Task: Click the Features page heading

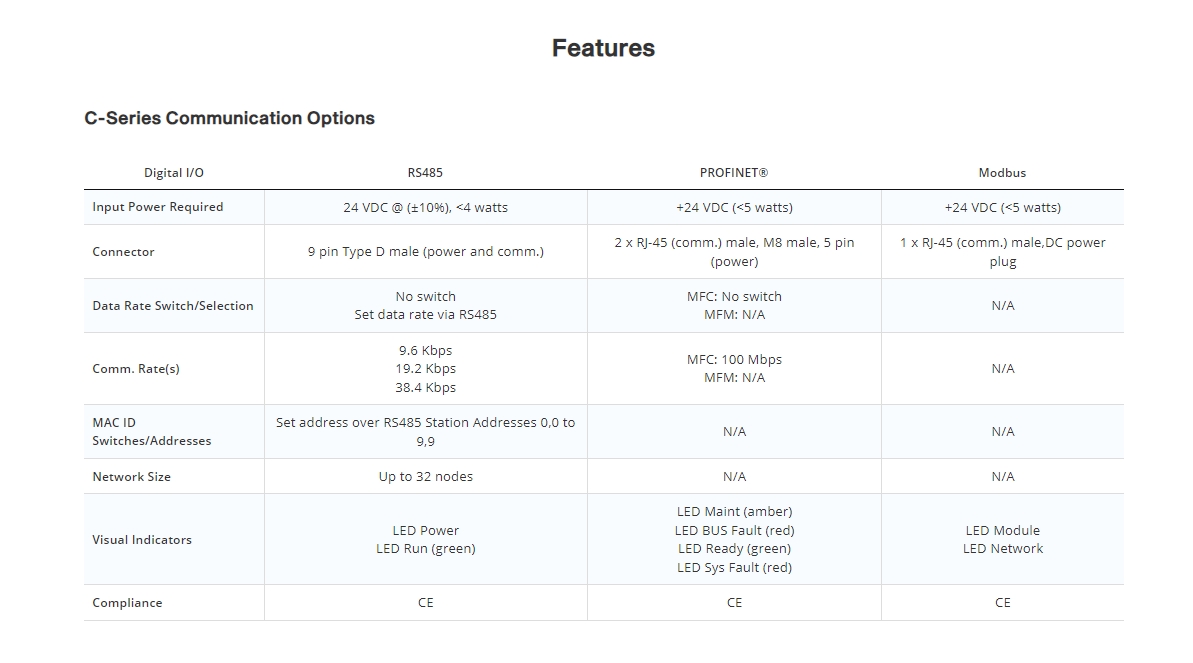Action: tap(603, 48)
